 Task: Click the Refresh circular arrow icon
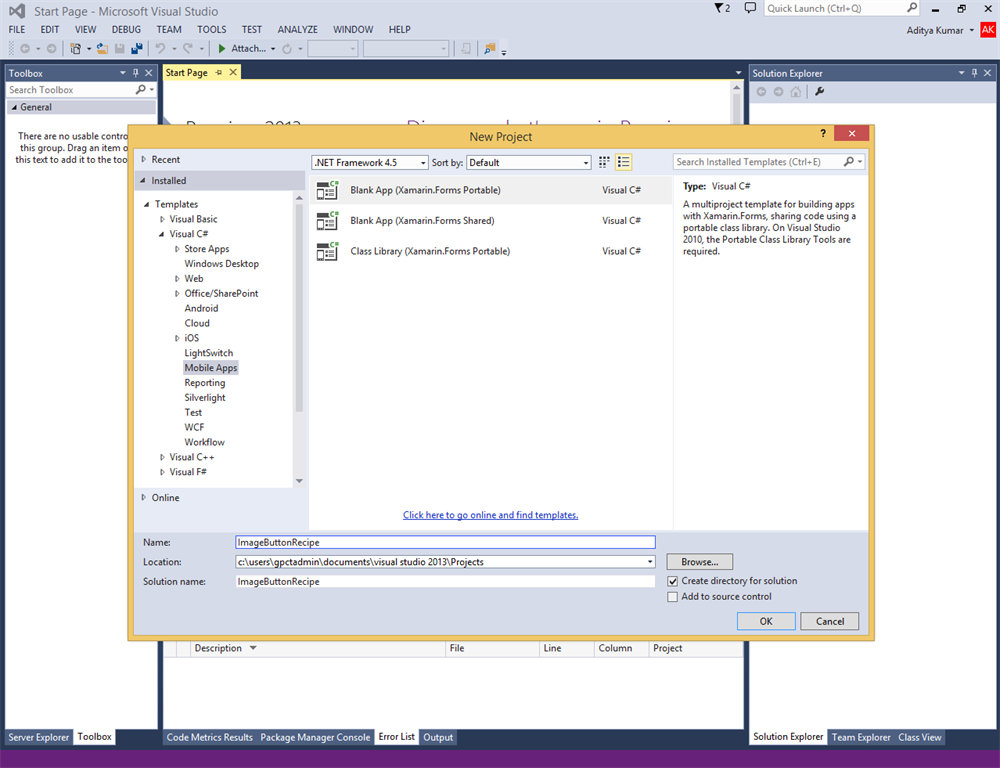(287, 48)
